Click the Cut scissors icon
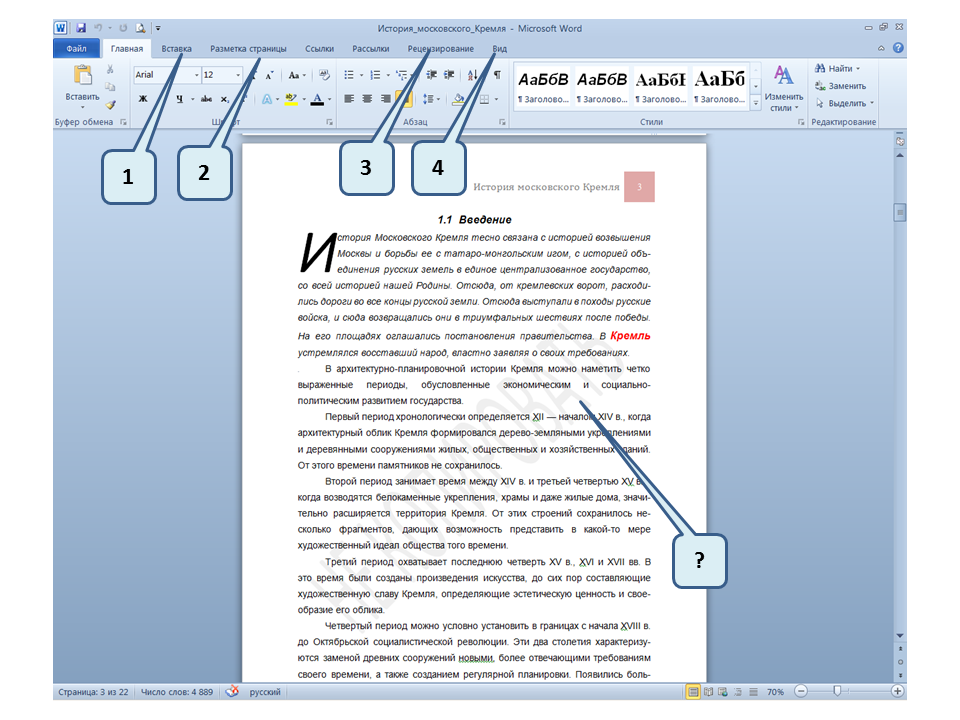The height and width of the screenshot is (720, 960). [x=111, y=71]
